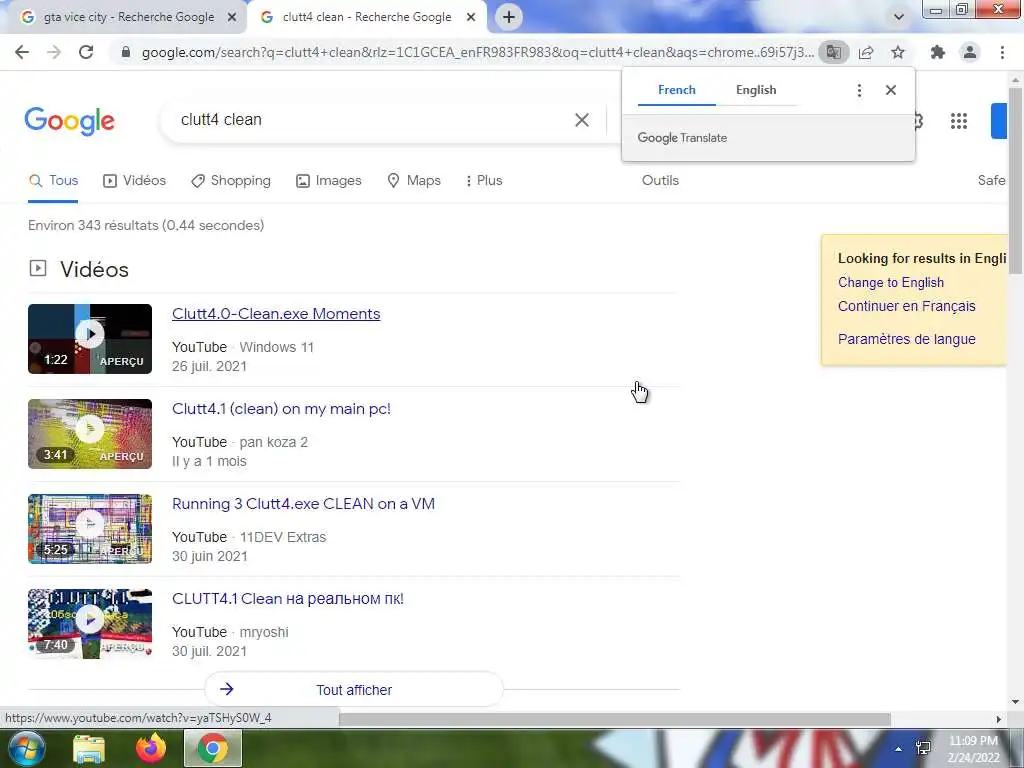Close the 'gta vice city' tab
Image resolution: width=1024 pixels, height=768 pixels.
click(231, 18)
